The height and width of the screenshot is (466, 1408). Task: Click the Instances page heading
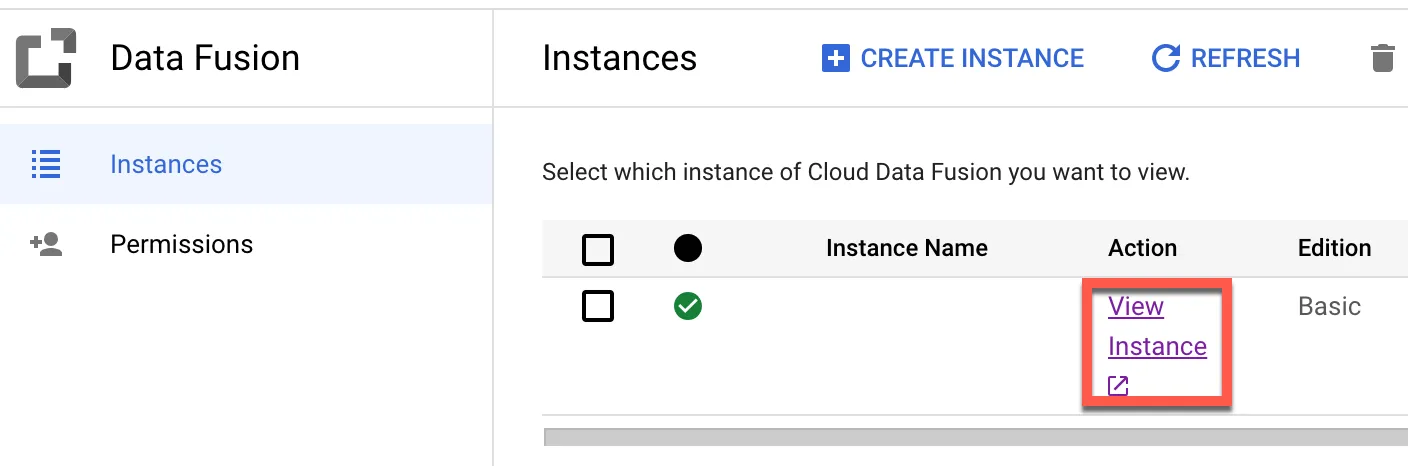[619, 58]
